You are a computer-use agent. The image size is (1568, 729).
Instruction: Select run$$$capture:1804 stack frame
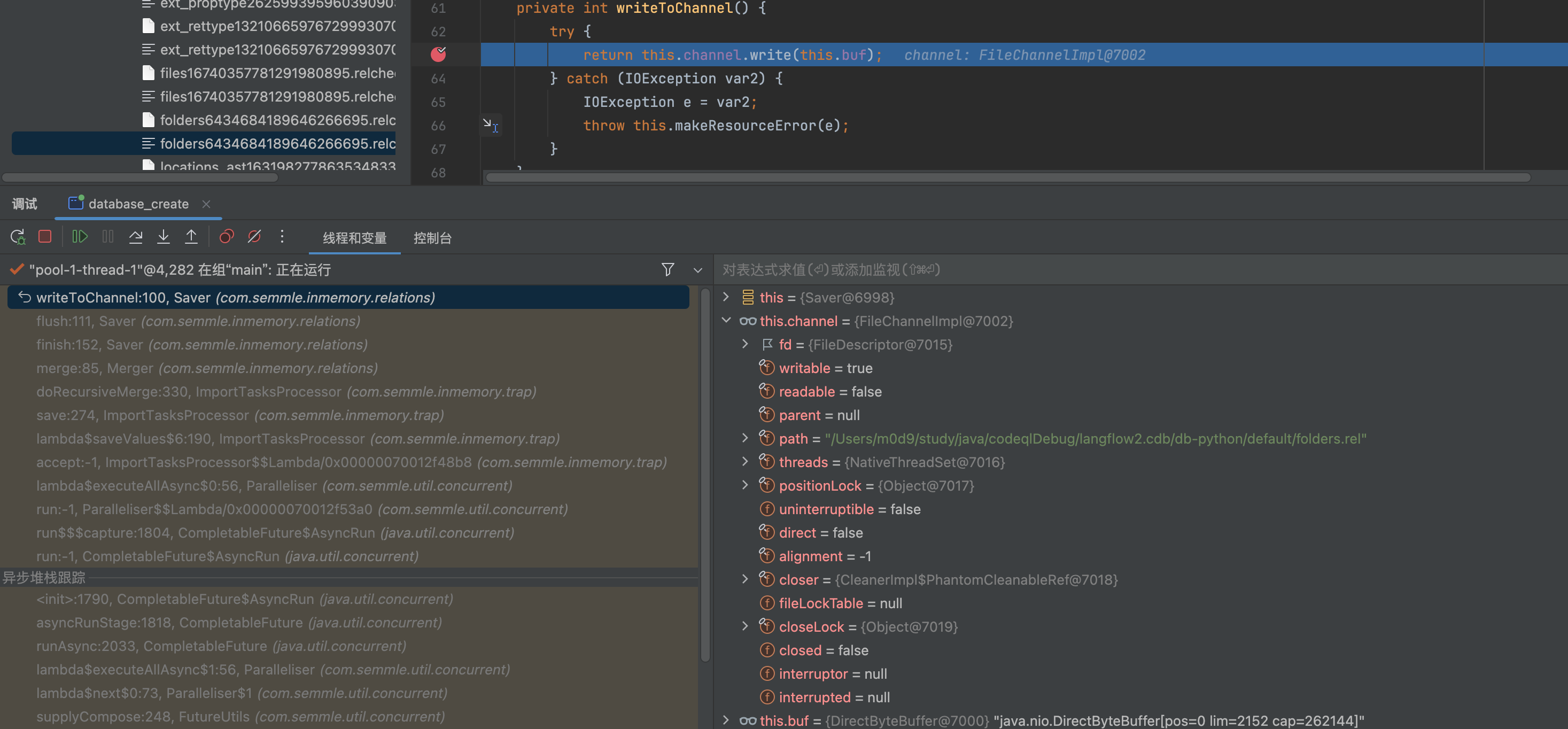pos(348,532)
